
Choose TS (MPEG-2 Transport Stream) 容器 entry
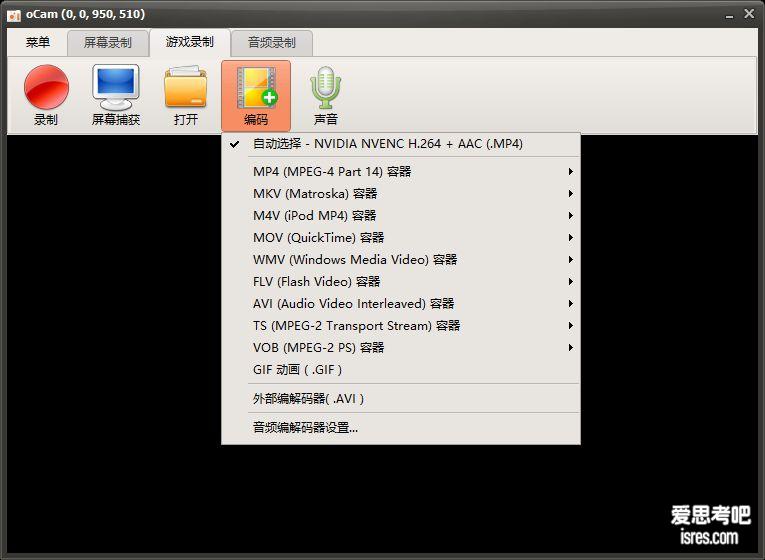pyautogui.click(x=401, y=325)
